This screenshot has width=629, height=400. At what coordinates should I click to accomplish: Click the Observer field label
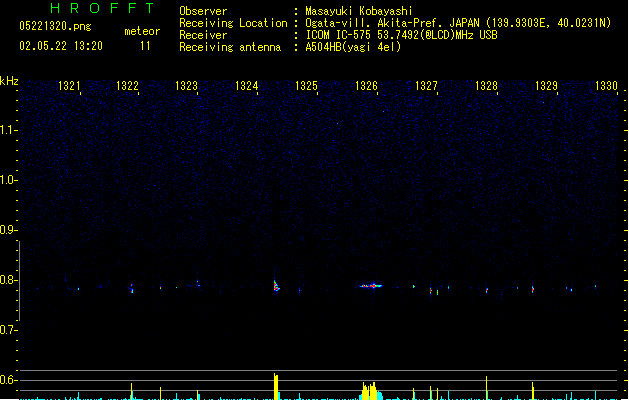pos(203,11)
